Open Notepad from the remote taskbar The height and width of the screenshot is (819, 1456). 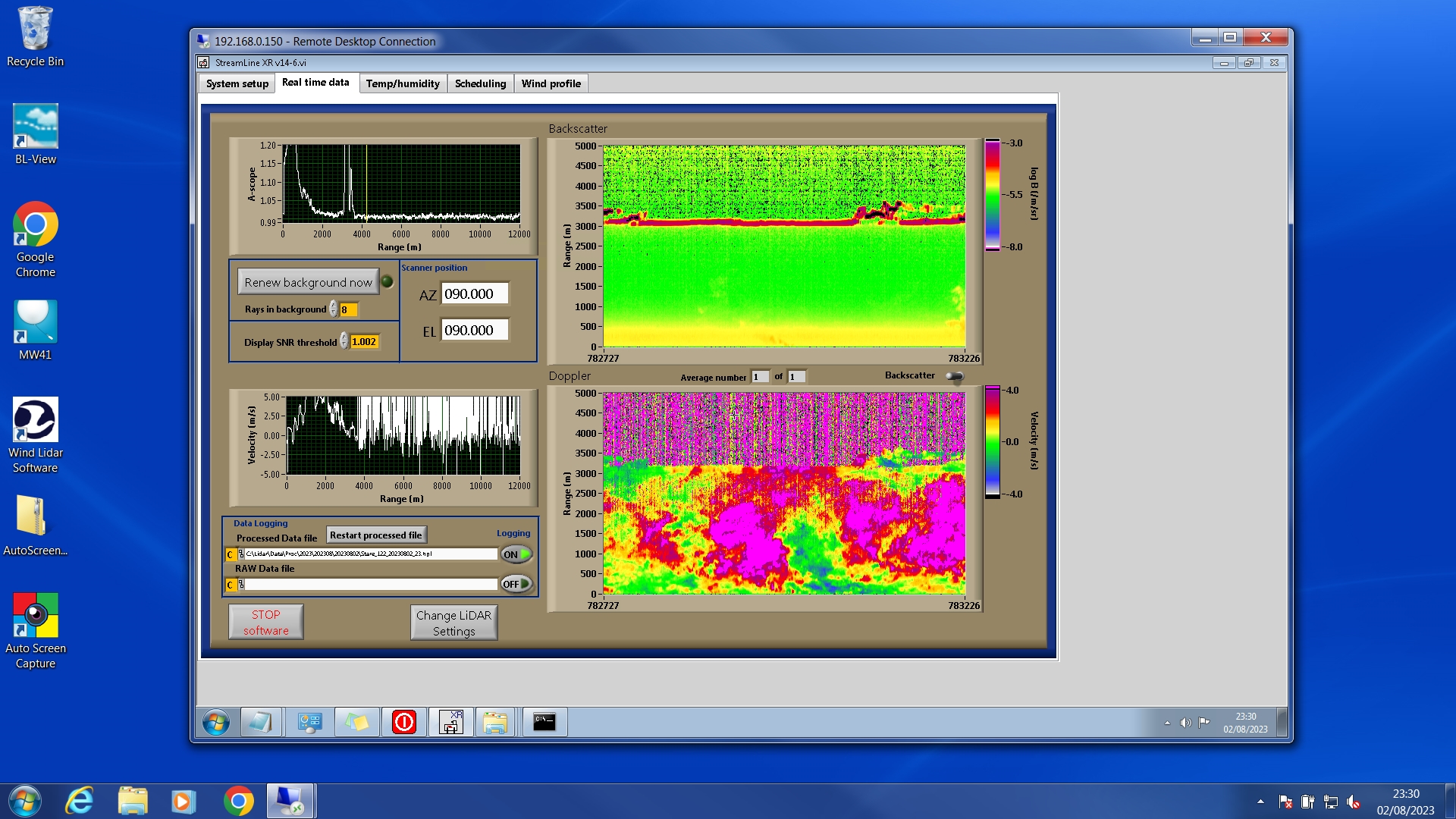tap(261, 722)
